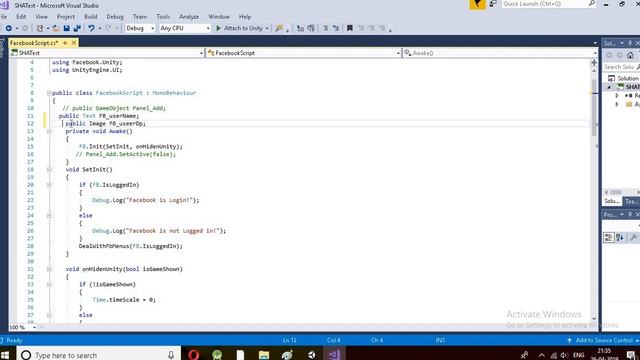Image resolution: width=640 pixels, height=360 pixels.
Task: Open the Build menu
Action: click(91, 17)
